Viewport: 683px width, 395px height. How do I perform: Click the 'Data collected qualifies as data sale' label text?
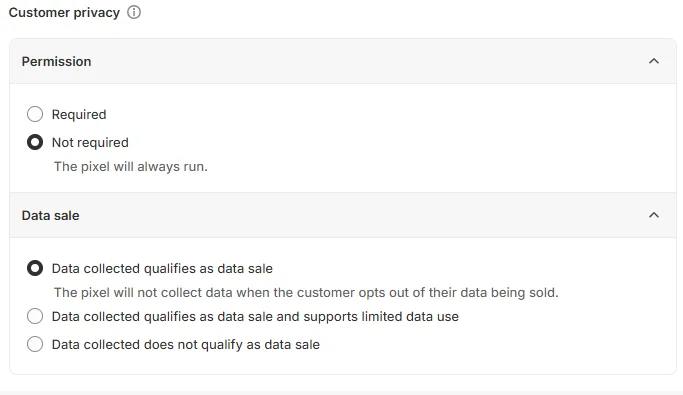click(x=162, y=269)
